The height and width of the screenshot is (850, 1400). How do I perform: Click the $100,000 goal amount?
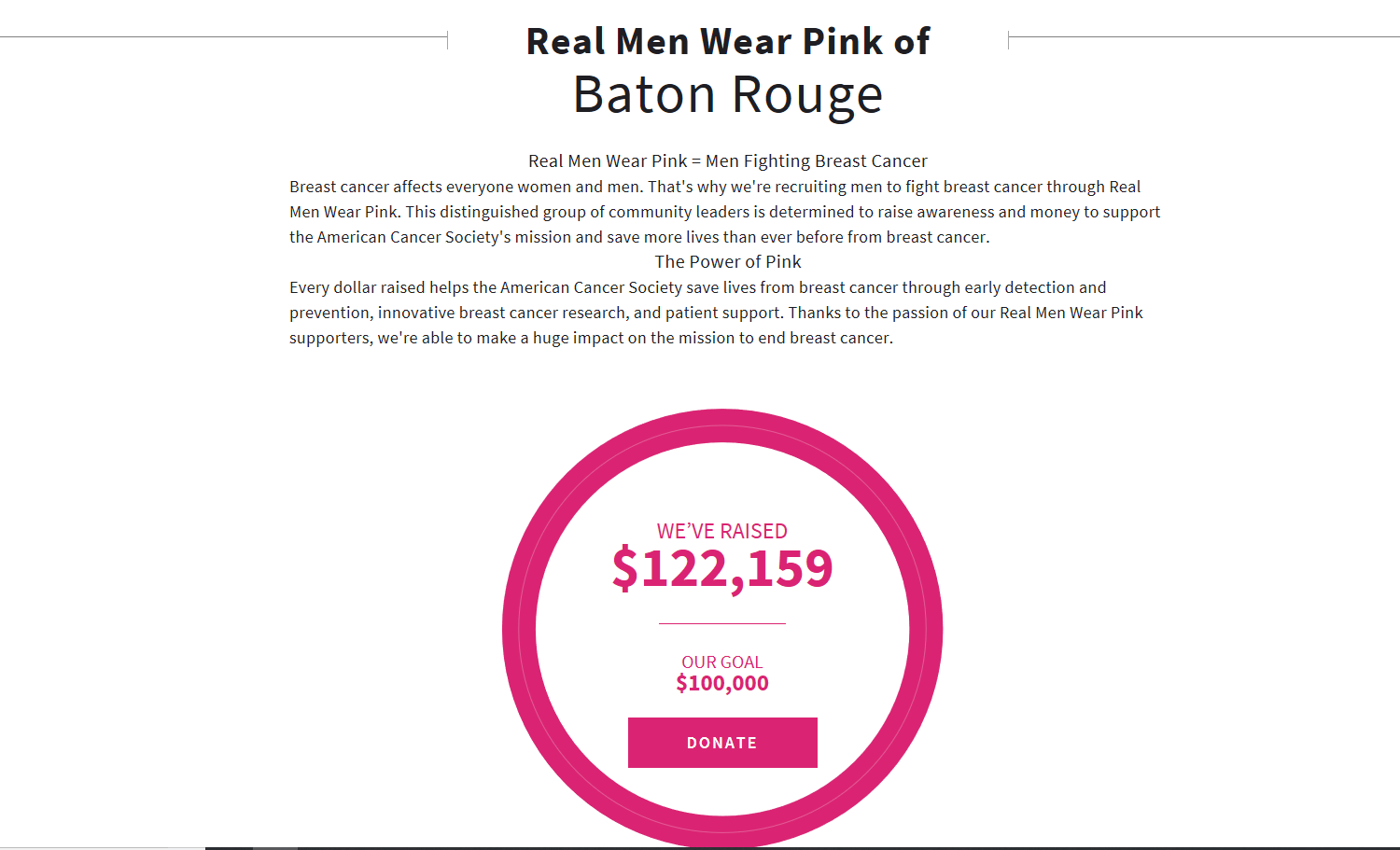(722, 683)
